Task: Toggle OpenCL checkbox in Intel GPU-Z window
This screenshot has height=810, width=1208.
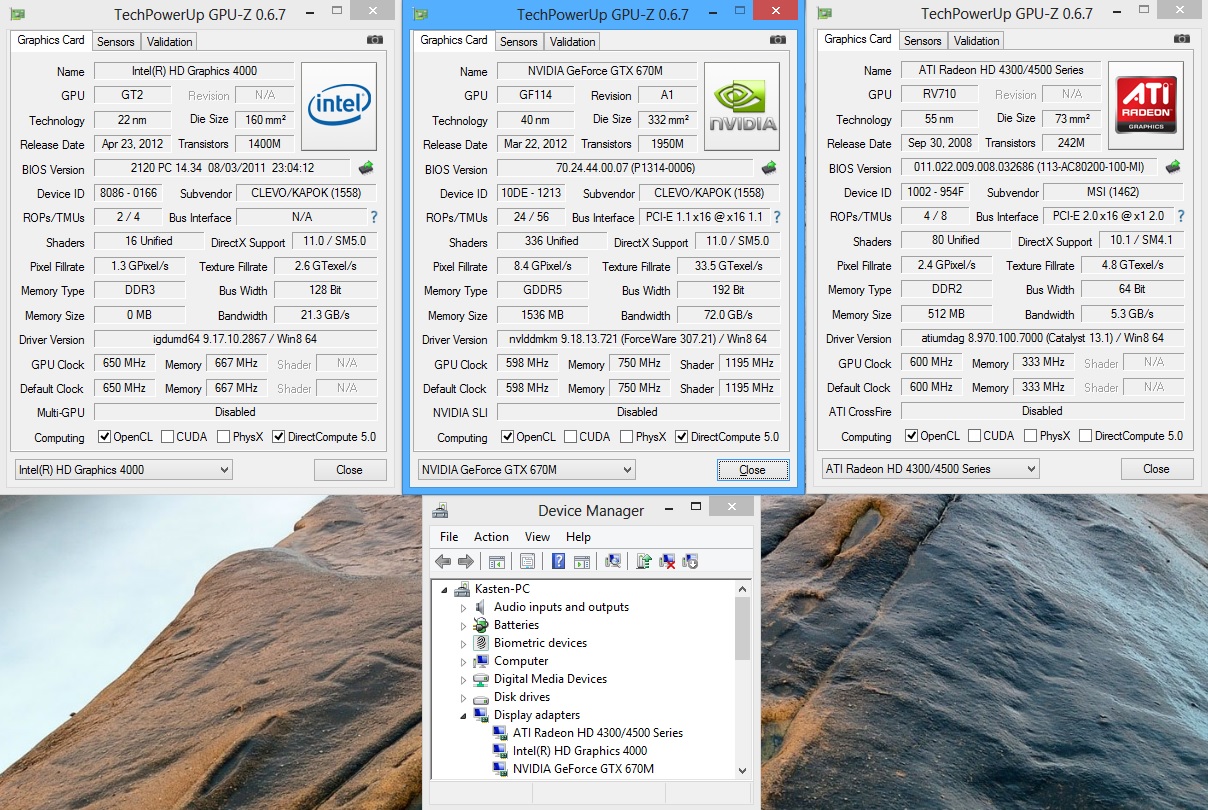Action: point(104,437)
